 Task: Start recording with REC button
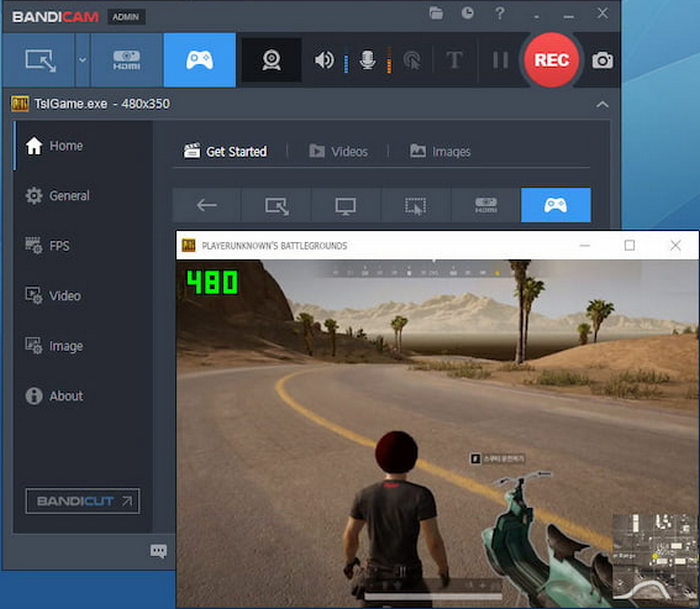pyautogui.click(x=552, y=60)
